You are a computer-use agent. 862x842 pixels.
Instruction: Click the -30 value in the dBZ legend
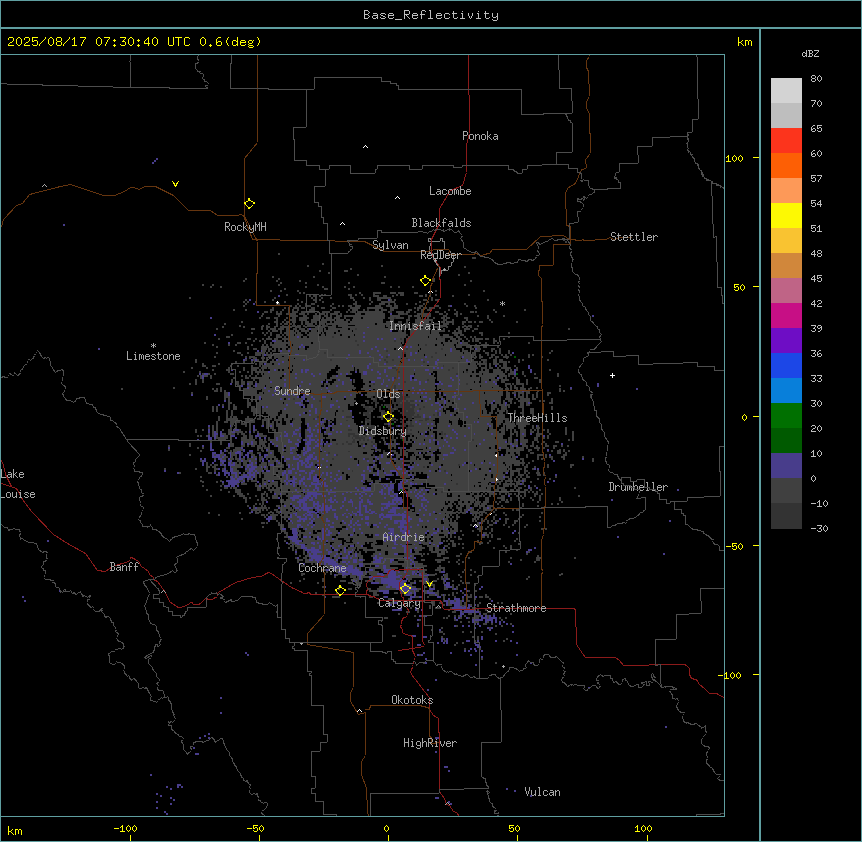[x=819, y=528]
